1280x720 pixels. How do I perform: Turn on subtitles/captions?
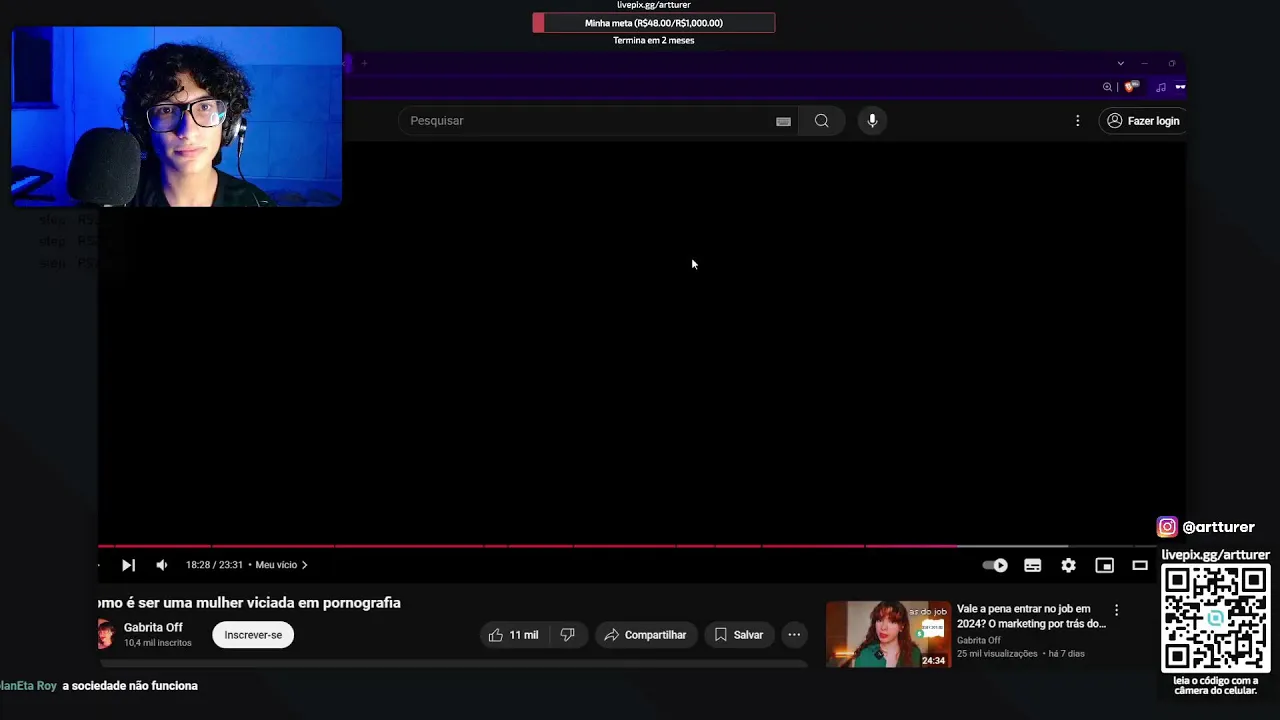click(x=1032, y=565)
